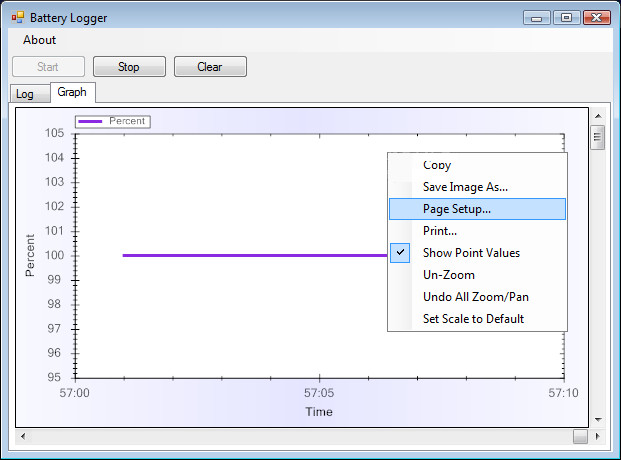Click the horizontal scrollbar left arrow
The image size is (621, 460).
(23, 436)
